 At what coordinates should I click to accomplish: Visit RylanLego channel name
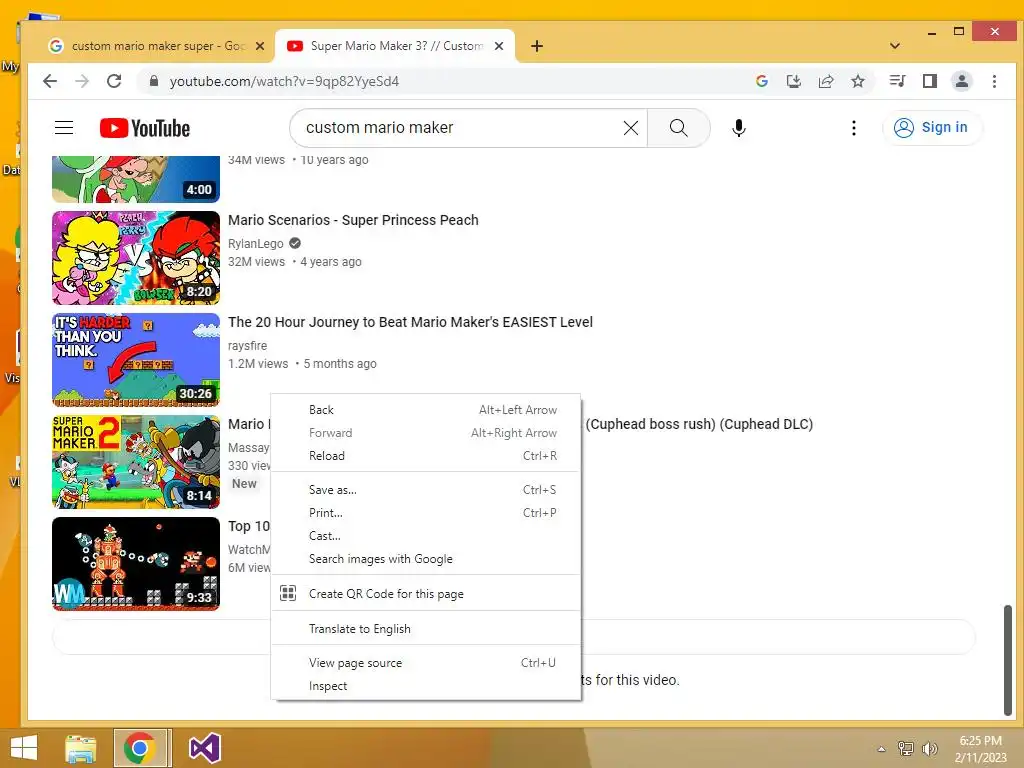coord(255,244)
